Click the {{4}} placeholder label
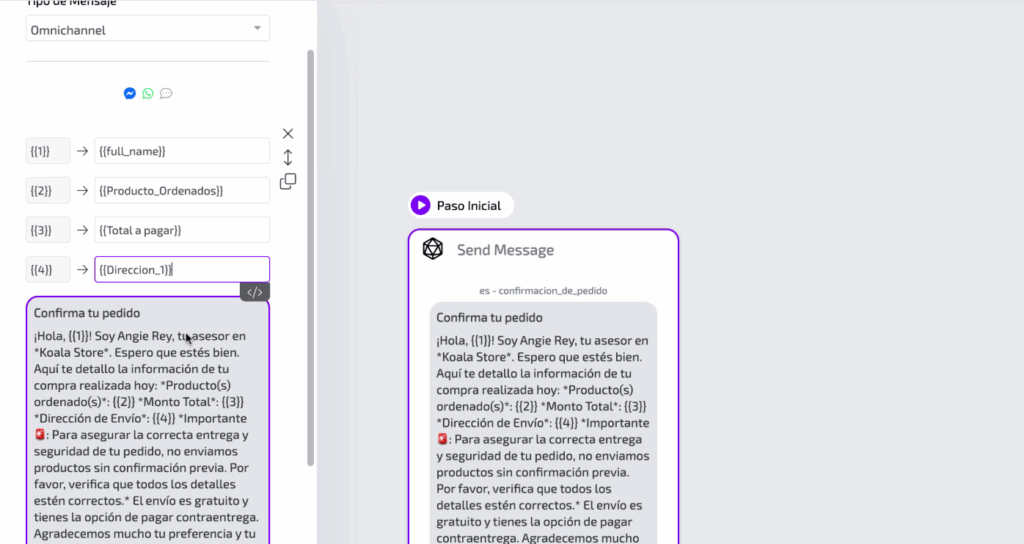 pos(47,269)
